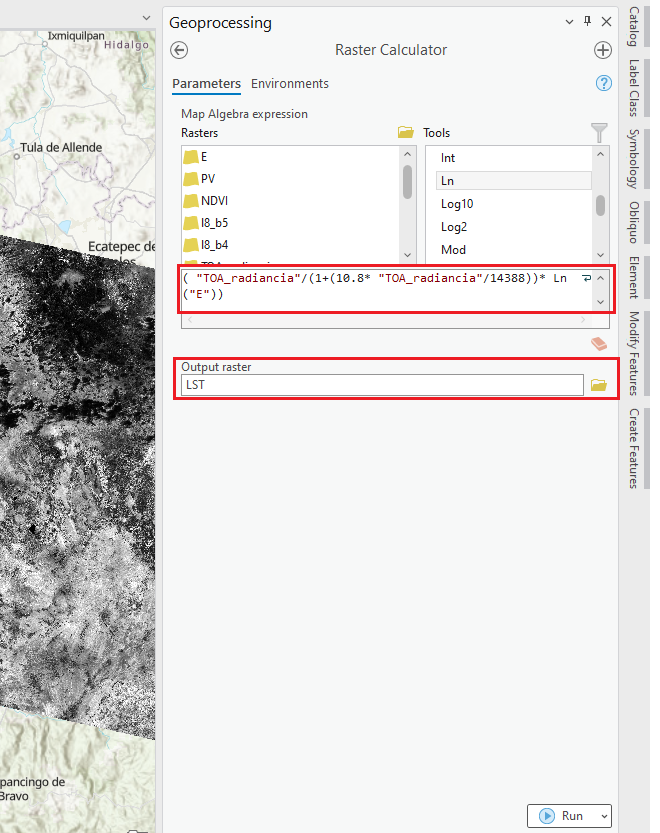Browse for the output raster location
This screenshot has height=833, width=660.
click(x=599, y=385)
